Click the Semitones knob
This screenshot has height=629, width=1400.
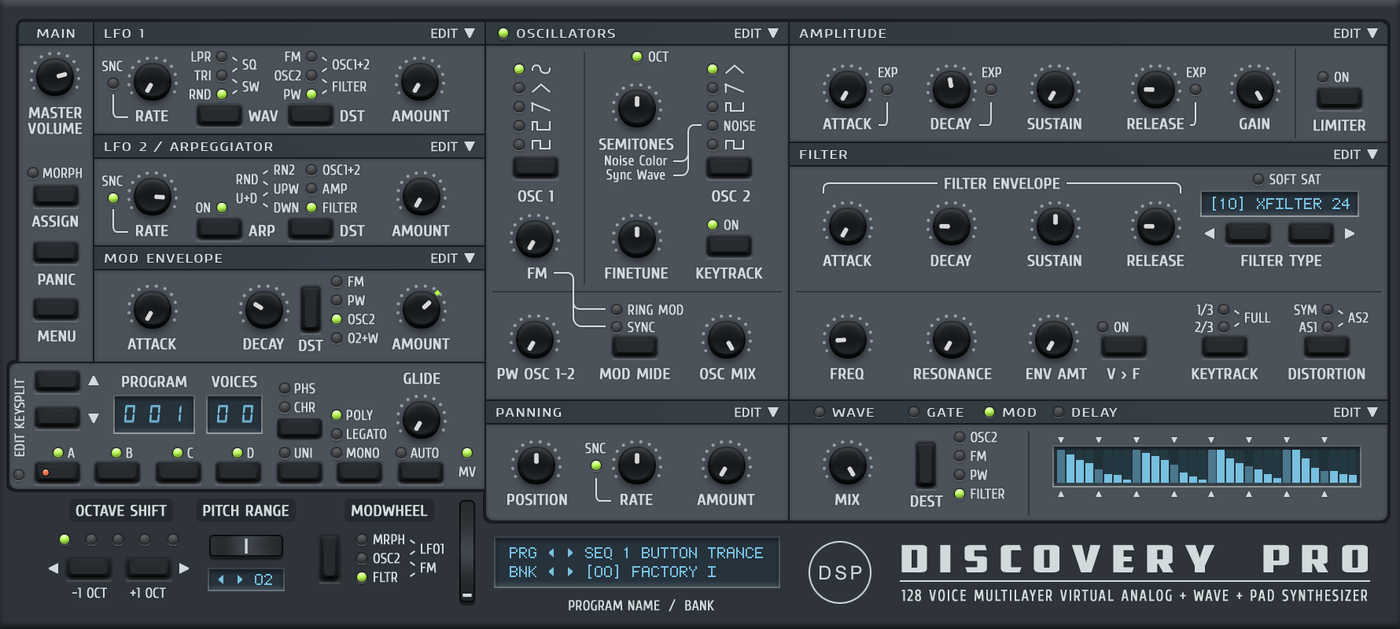[x=636, y=106]
